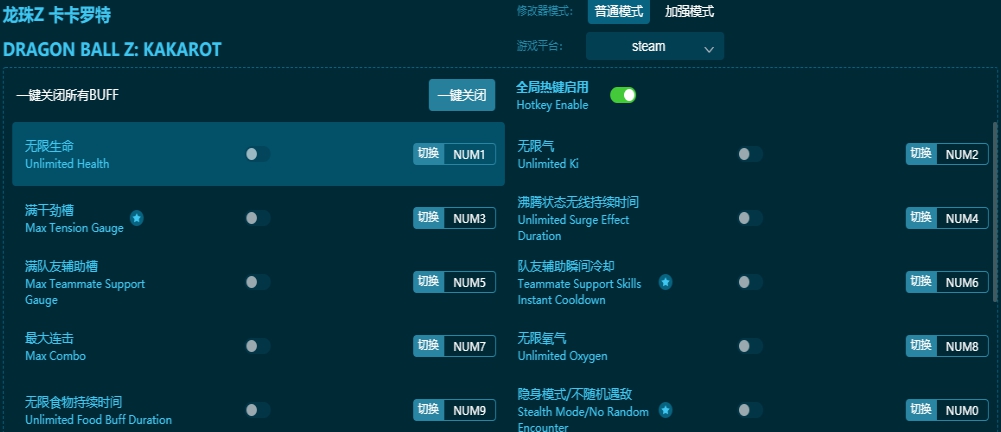Viewport: 1001px width, 432px height.
Task: Click the 一键关闭 button
Action: [x=462, y=95]
